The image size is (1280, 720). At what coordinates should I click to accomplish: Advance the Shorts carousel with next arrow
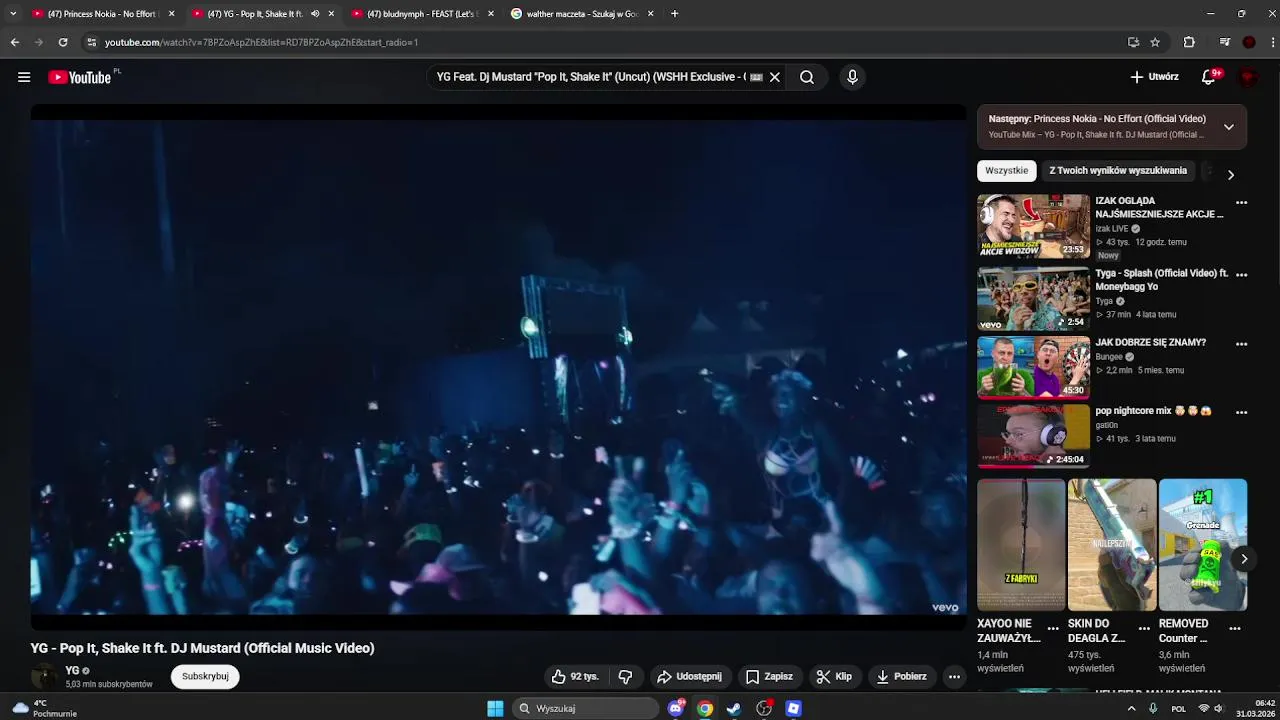coord(1243,559)
